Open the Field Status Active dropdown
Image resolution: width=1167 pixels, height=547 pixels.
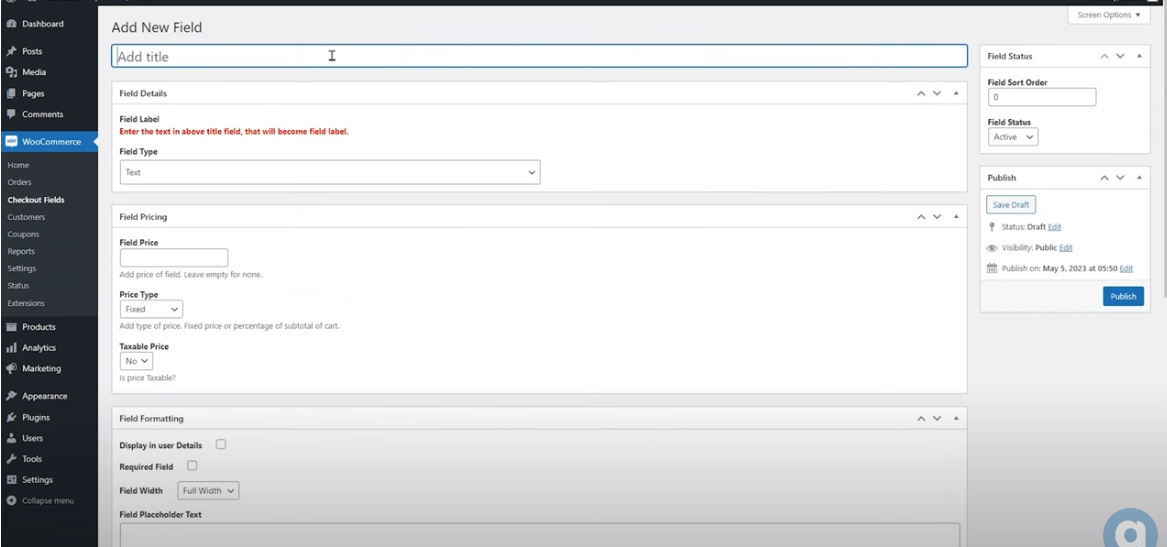click(x=1013, y=137)
